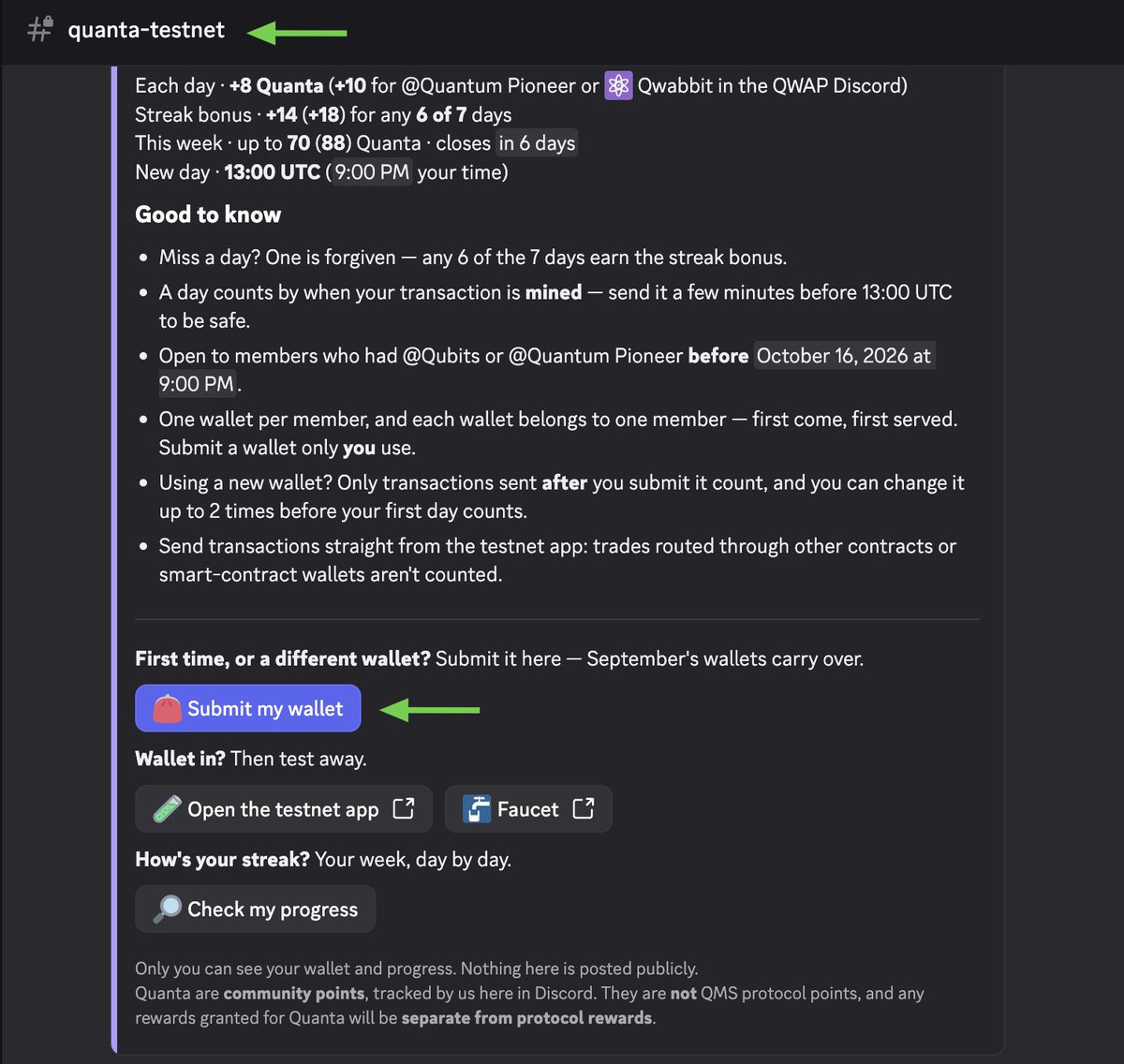
Task: Click external link arrow beside Faucet
Action: click(584, 808)
